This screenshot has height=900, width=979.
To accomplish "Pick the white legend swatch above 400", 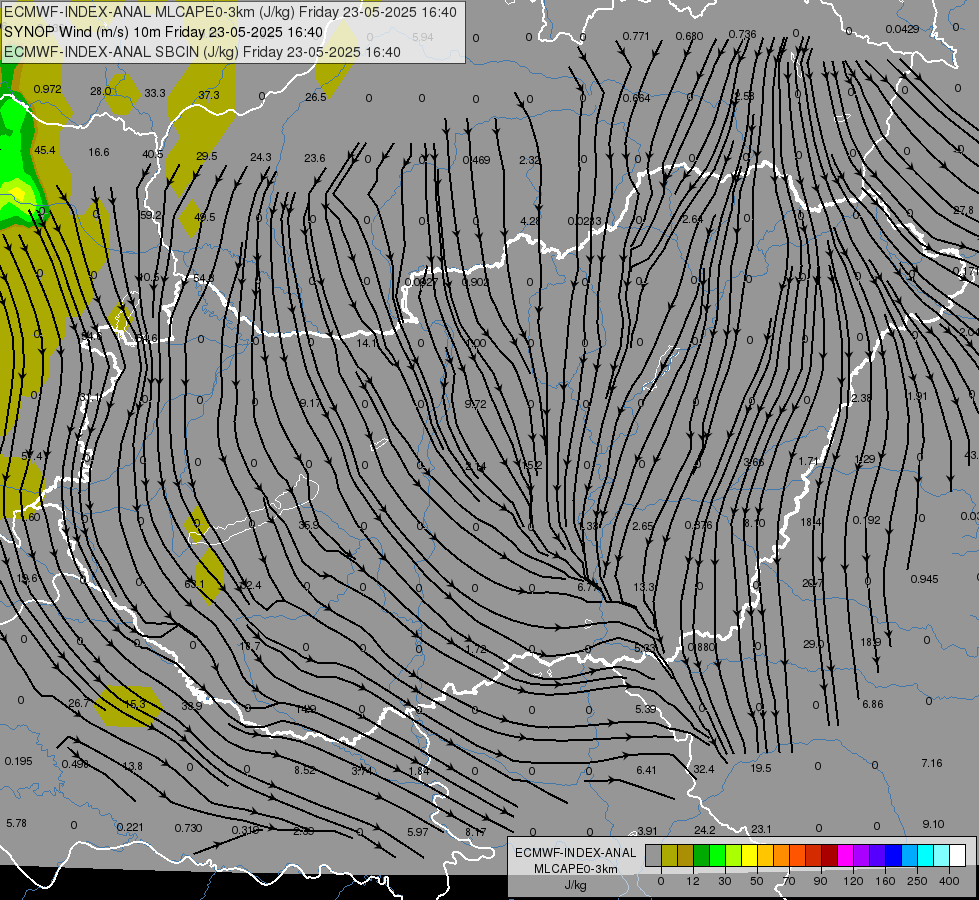I will click(x=957, y=856).
